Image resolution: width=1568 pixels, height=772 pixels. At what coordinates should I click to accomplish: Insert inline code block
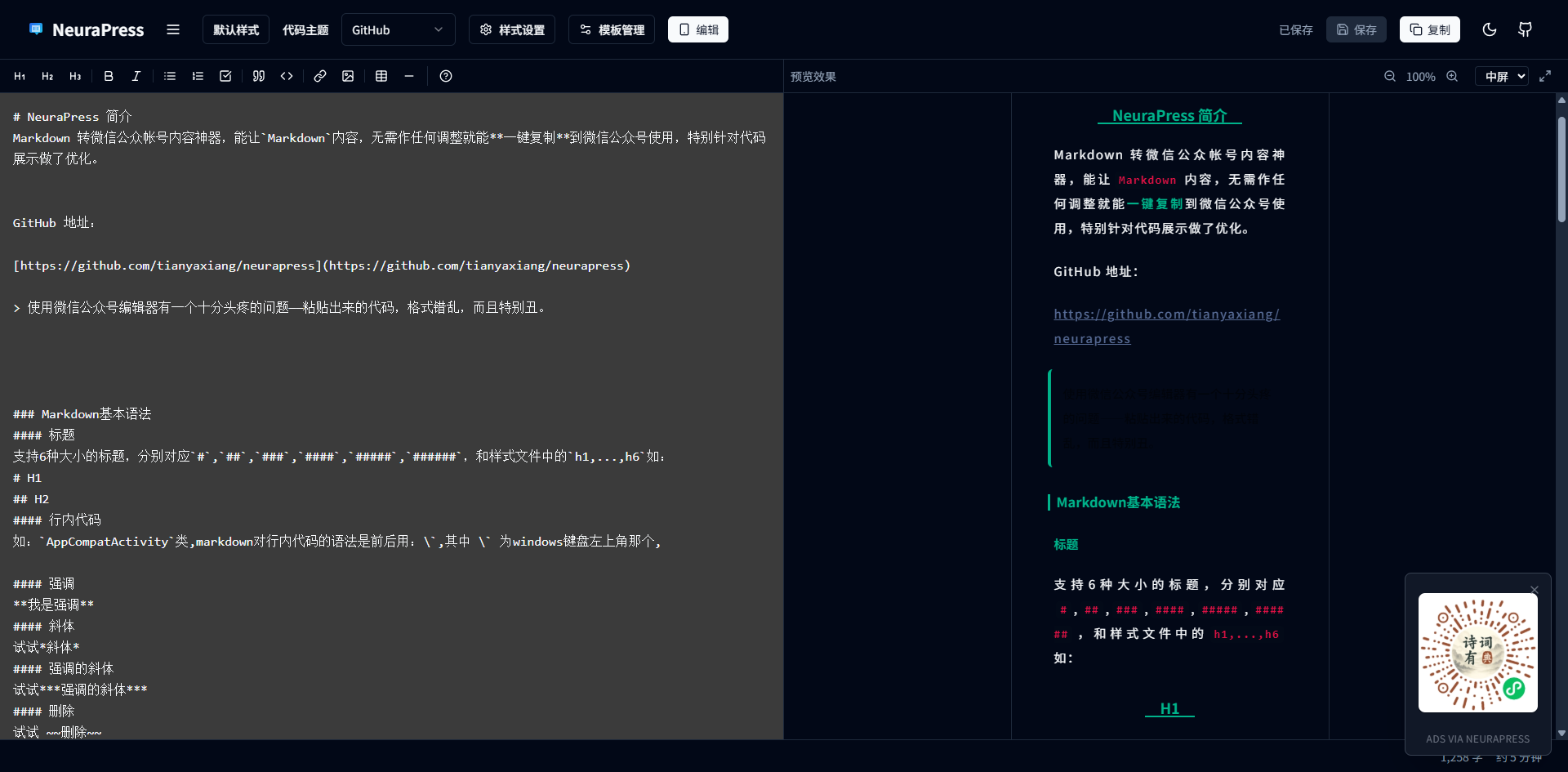point(287,76)
